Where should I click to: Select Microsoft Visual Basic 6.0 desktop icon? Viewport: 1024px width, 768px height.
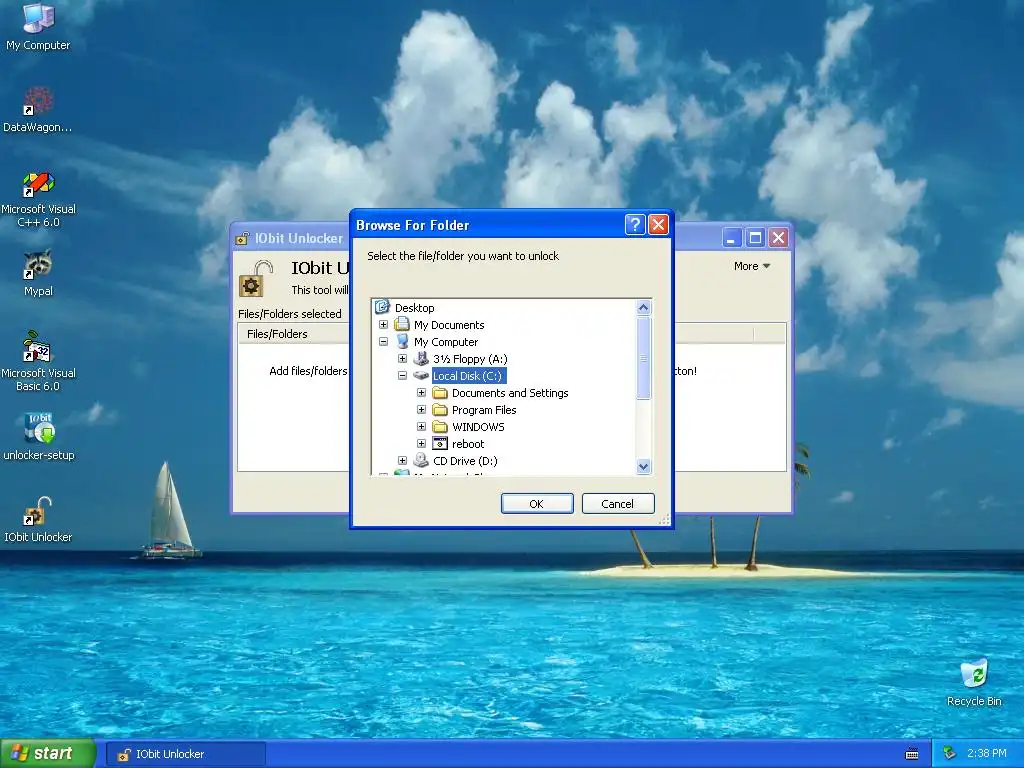[x=38, y=361]
